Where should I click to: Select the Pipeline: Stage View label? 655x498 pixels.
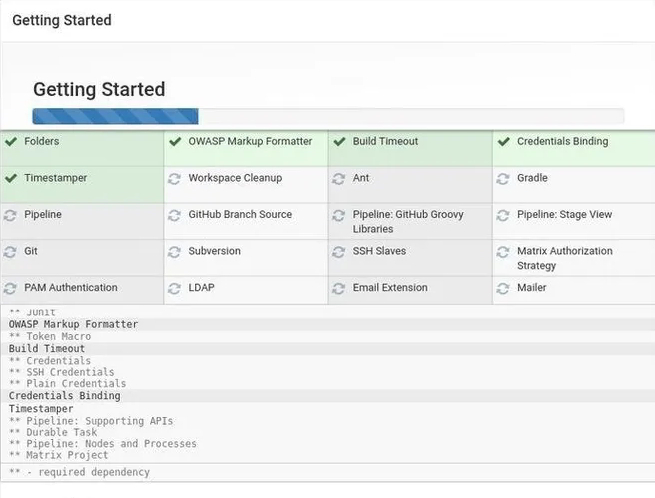pos(564,215)
